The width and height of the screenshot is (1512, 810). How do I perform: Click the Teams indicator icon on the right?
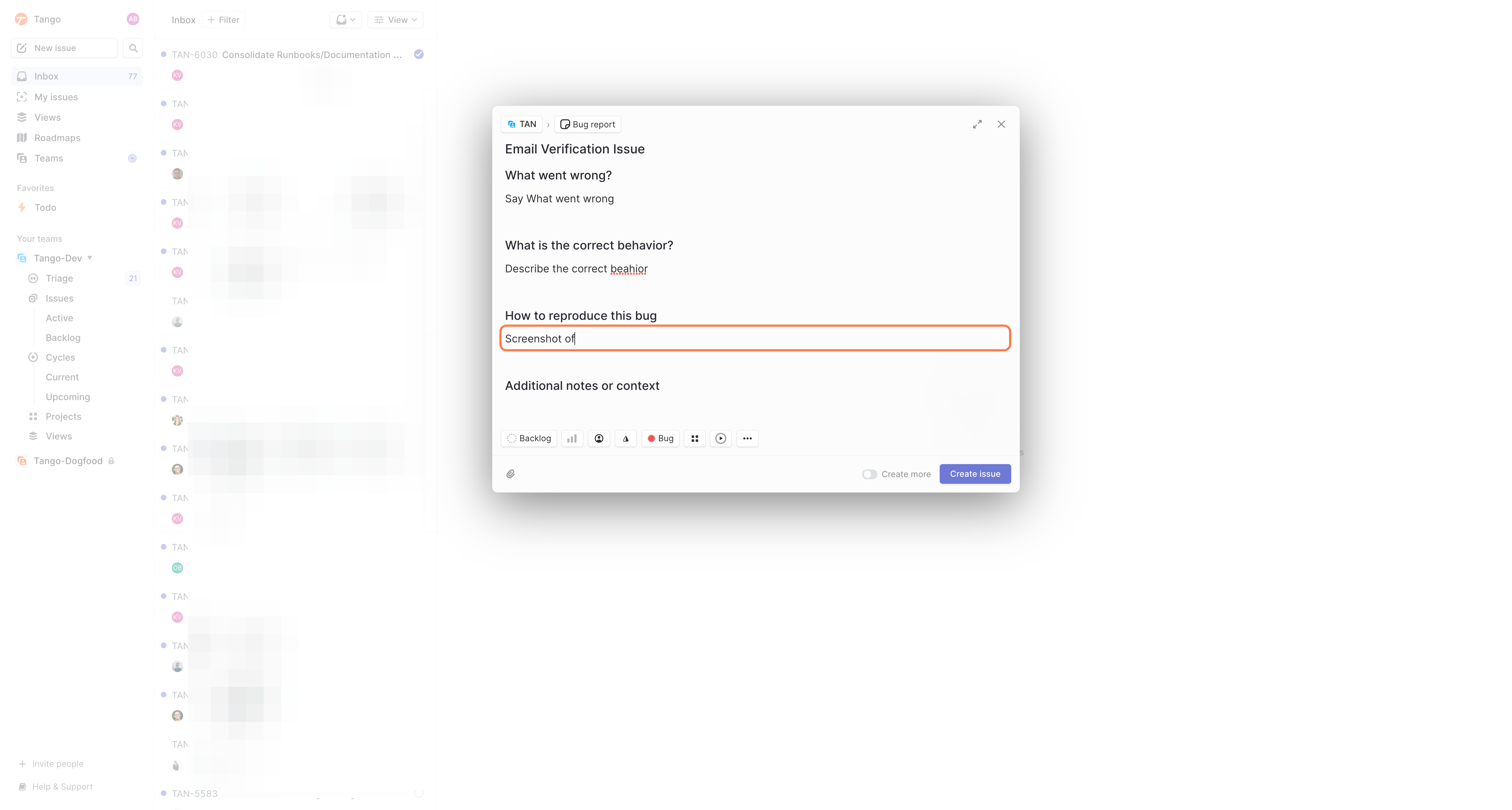point(133,158)
